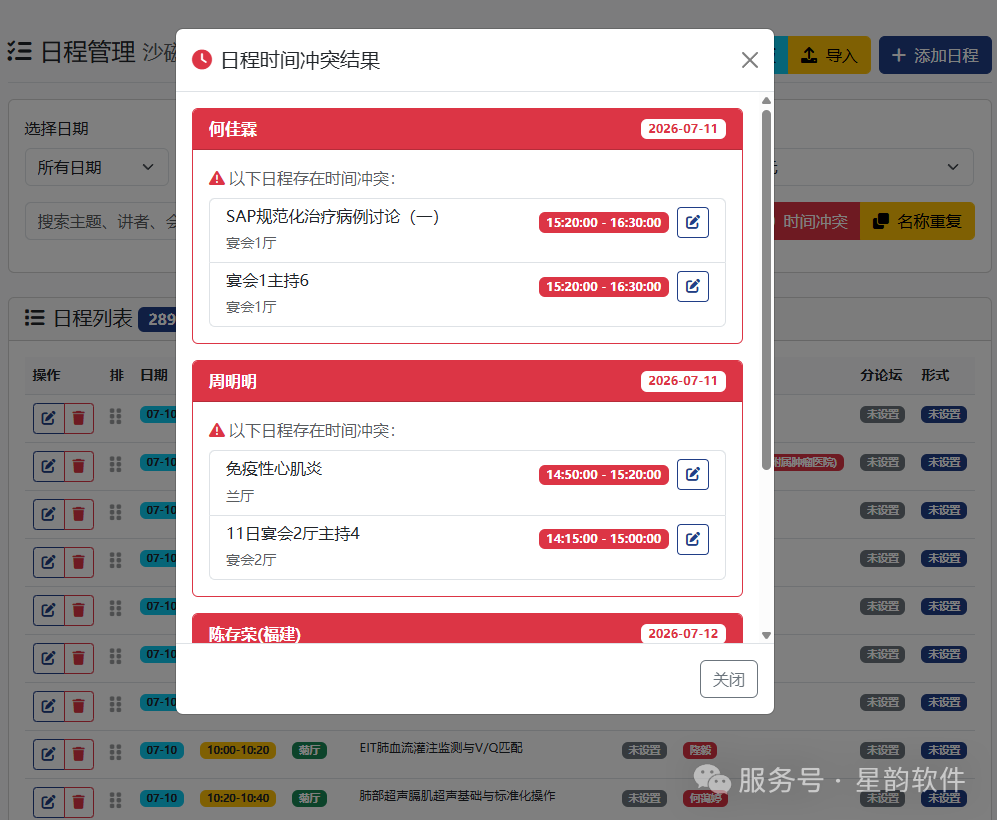Edit the 免疫性心肌炎 conflict entry

point(692,474)
